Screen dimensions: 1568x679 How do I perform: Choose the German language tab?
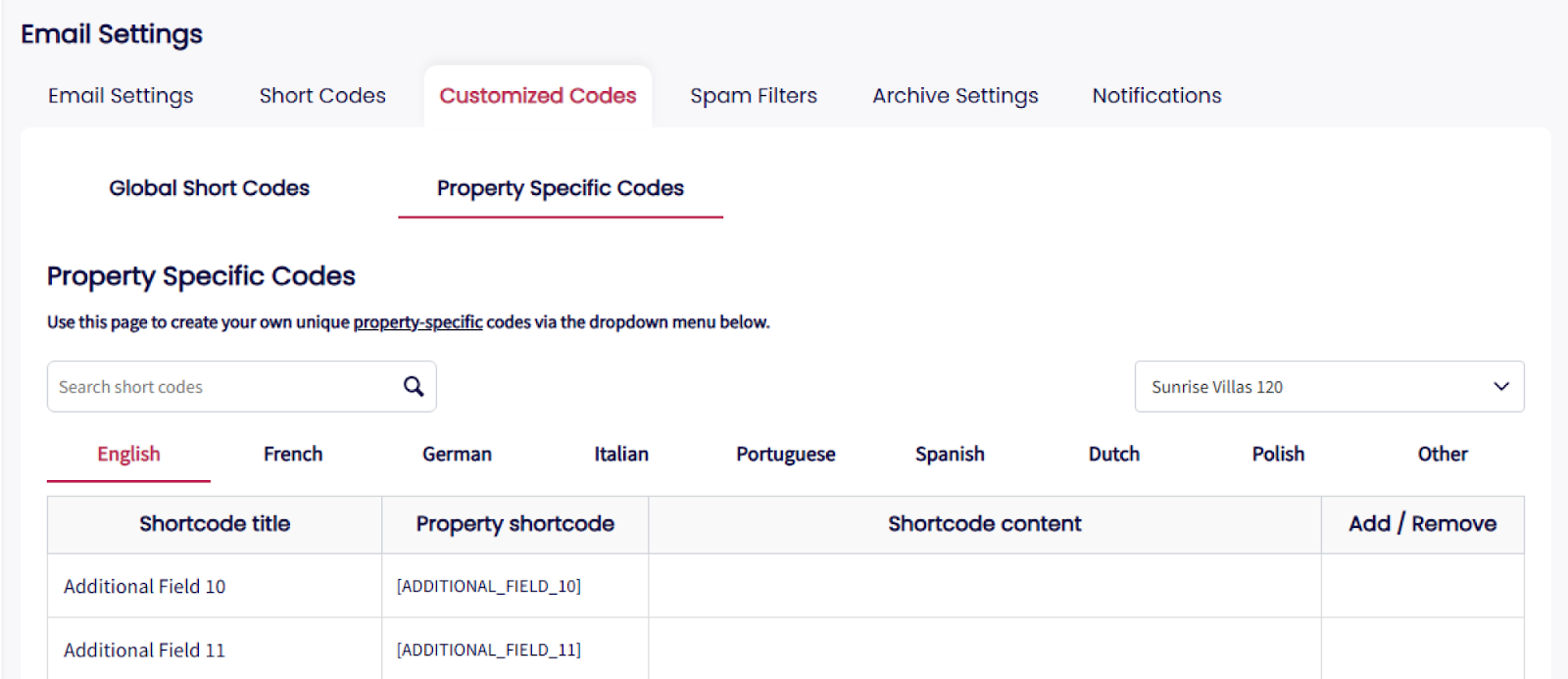[457, 455]
